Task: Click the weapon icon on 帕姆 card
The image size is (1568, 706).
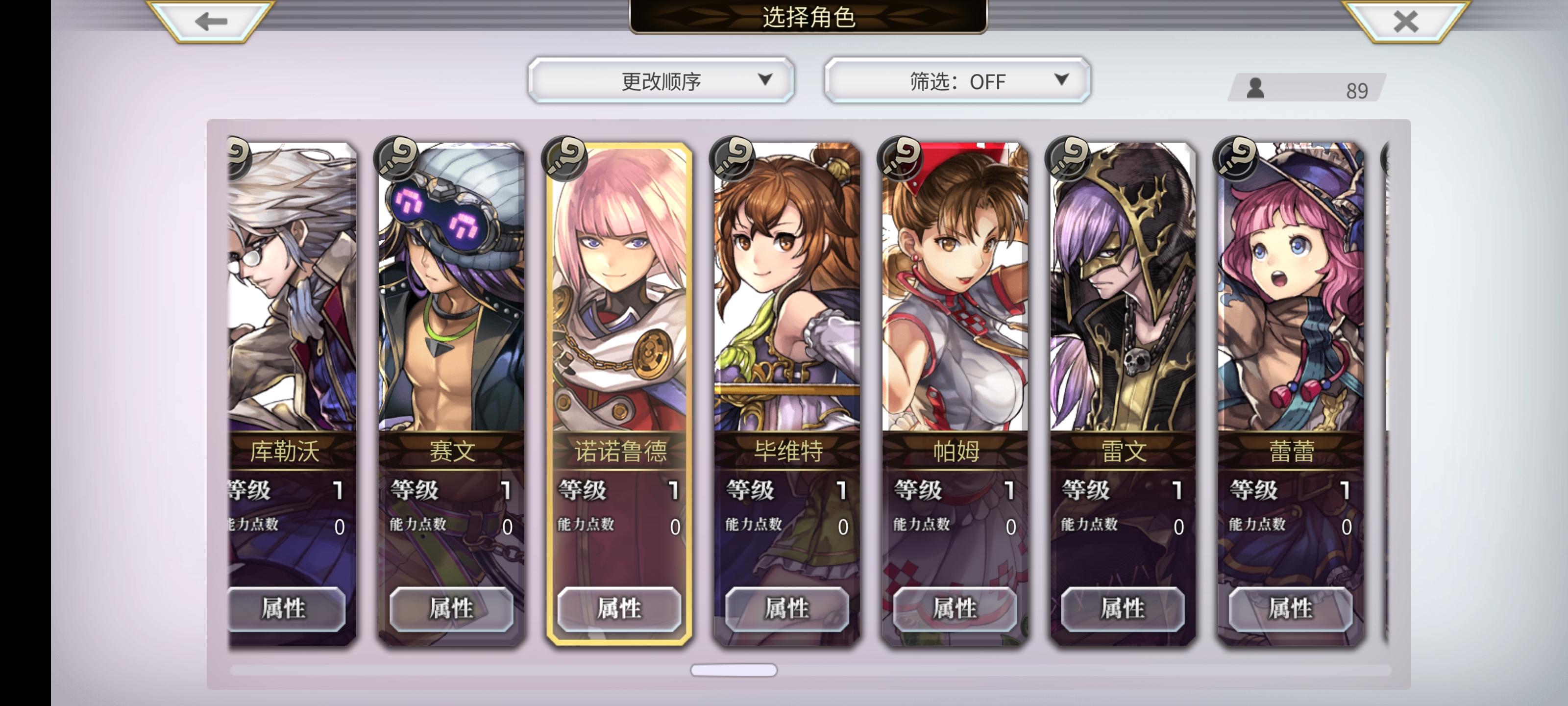Action: click(900, 157)
